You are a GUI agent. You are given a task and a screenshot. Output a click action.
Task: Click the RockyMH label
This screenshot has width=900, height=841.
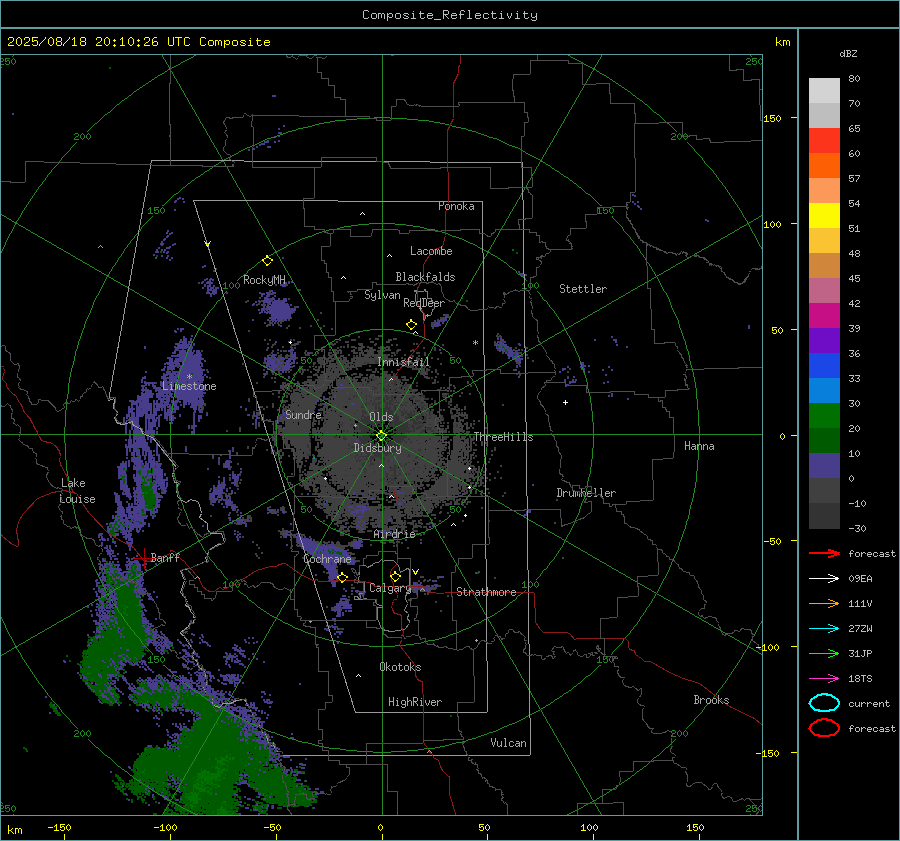point(264,280)
